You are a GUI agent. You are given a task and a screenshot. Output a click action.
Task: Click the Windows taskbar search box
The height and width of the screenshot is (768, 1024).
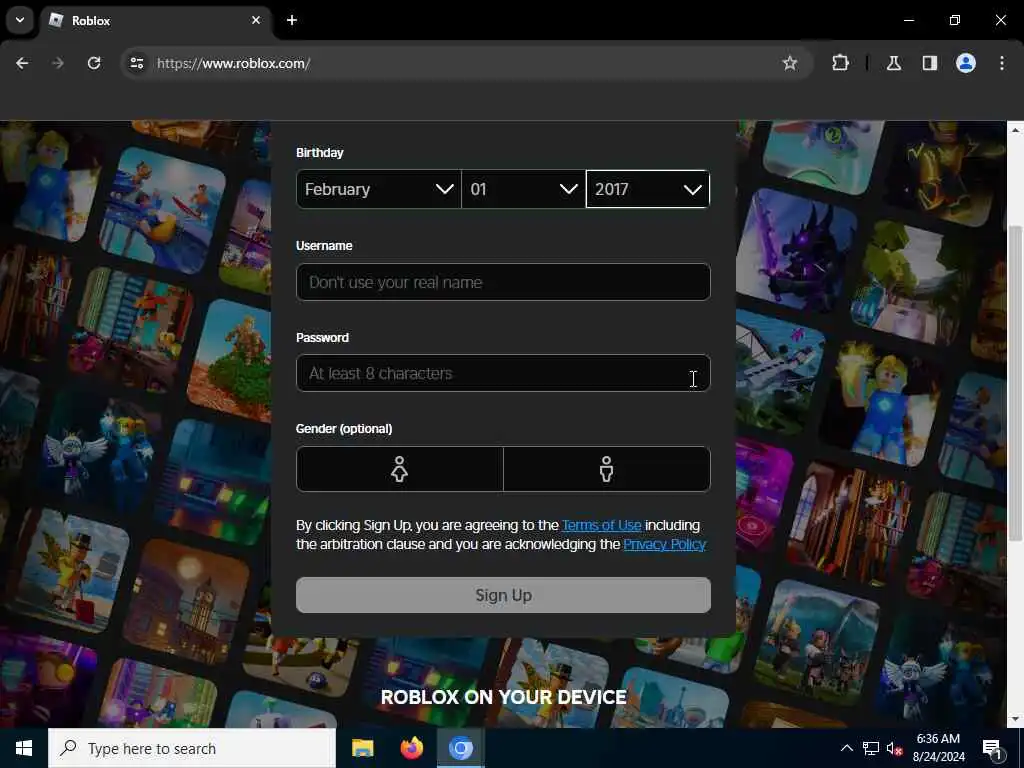tap(192, 748)
